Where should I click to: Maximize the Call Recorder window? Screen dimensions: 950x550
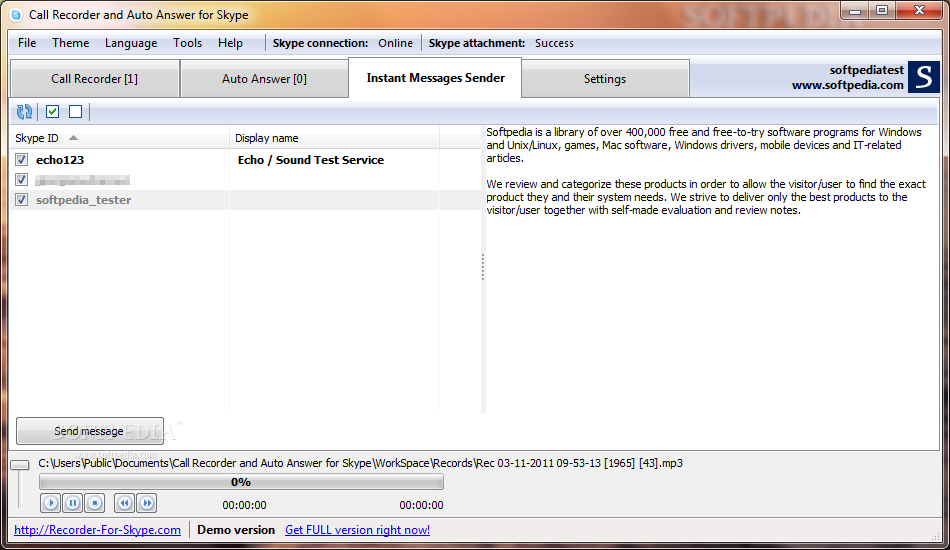(x=882, y=10)
